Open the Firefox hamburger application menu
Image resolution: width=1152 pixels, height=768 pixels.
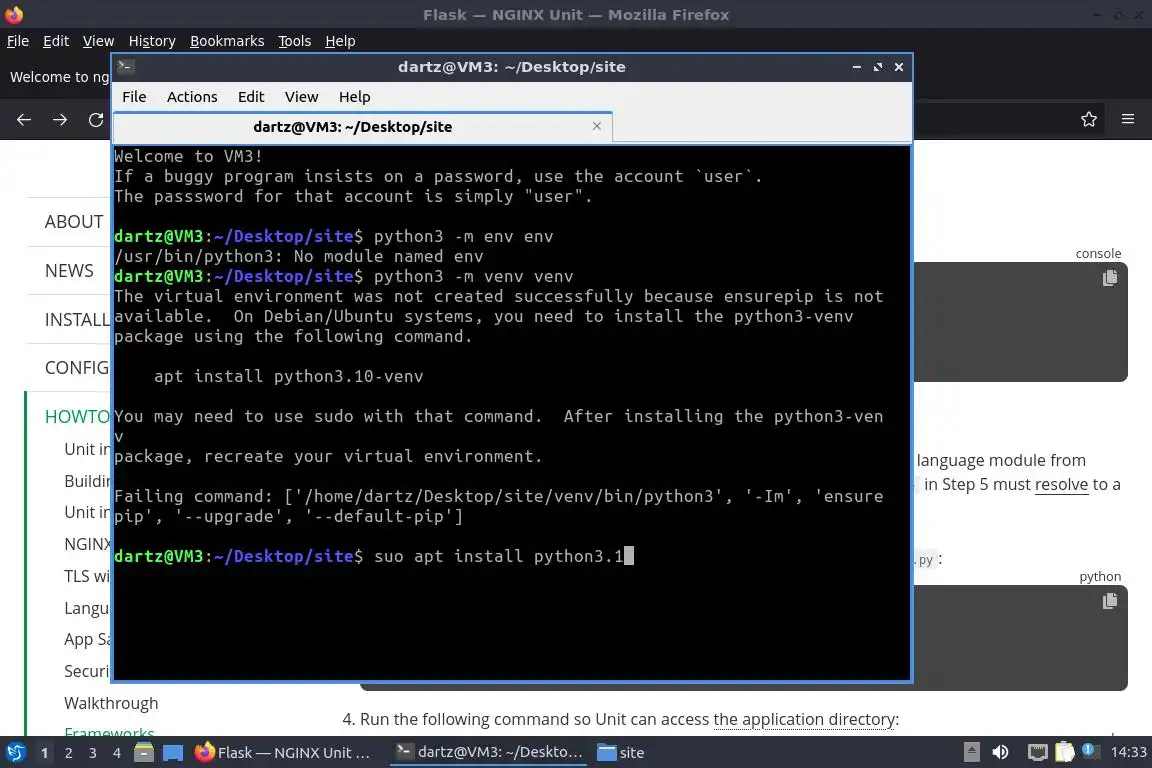click(x=1128, y=119)
